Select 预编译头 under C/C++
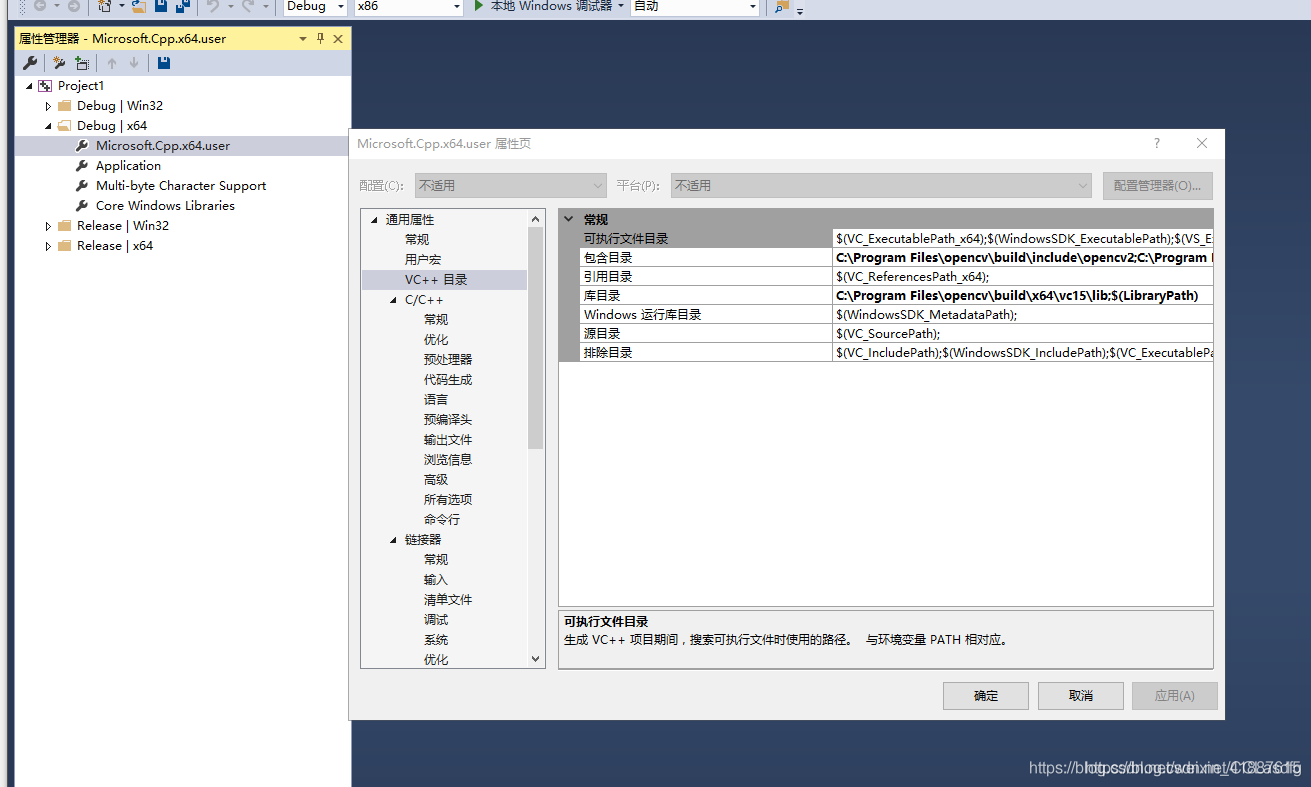Screen dimensions: 1311x787 point(448,420)
